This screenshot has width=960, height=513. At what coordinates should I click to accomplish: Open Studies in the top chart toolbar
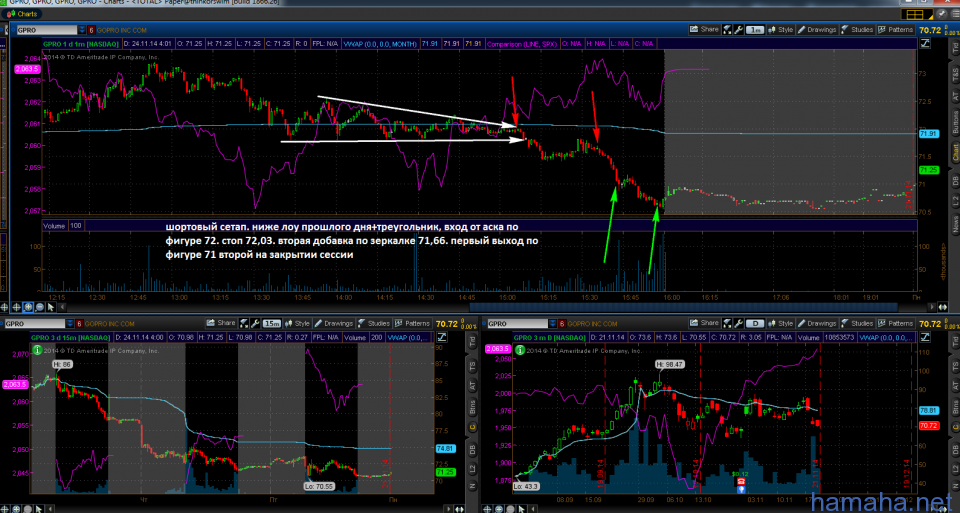point(857,30)
